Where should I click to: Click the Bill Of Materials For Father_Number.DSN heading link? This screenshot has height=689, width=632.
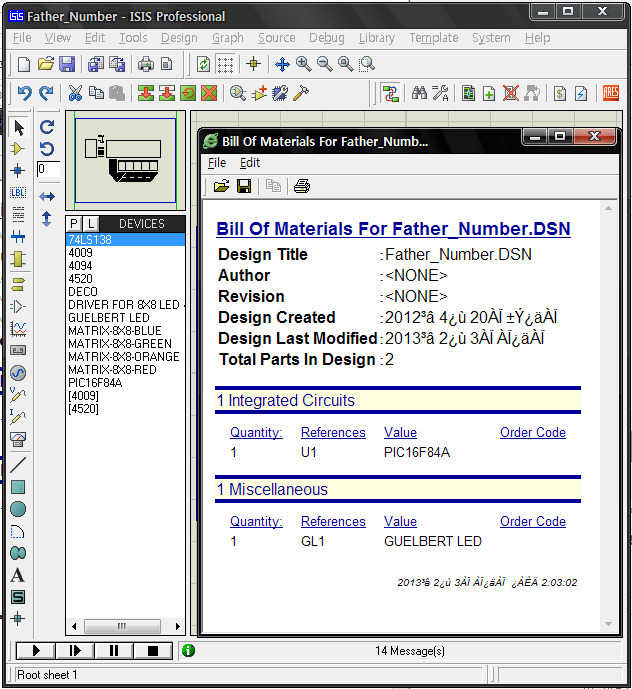pyautogui.click(x=393, y=229)
